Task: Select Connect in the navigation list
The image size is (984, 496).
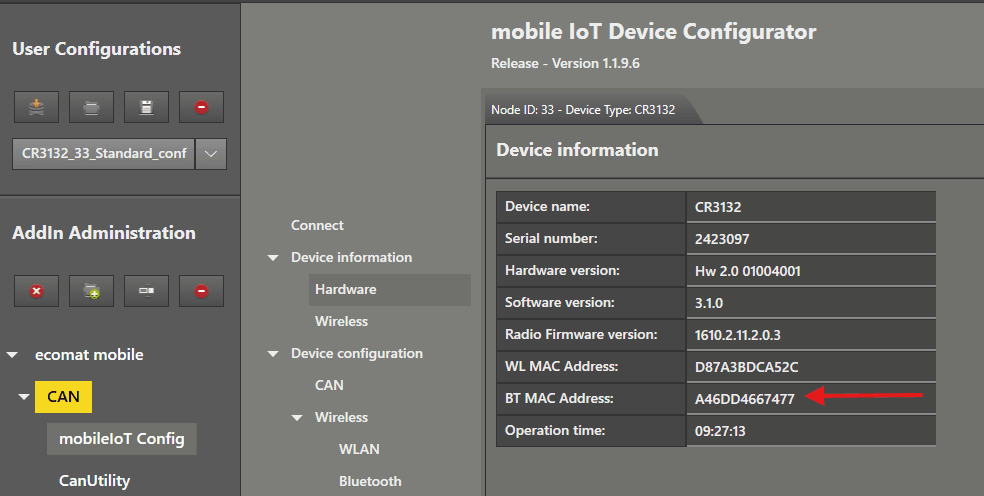Action: coord(317,225)
